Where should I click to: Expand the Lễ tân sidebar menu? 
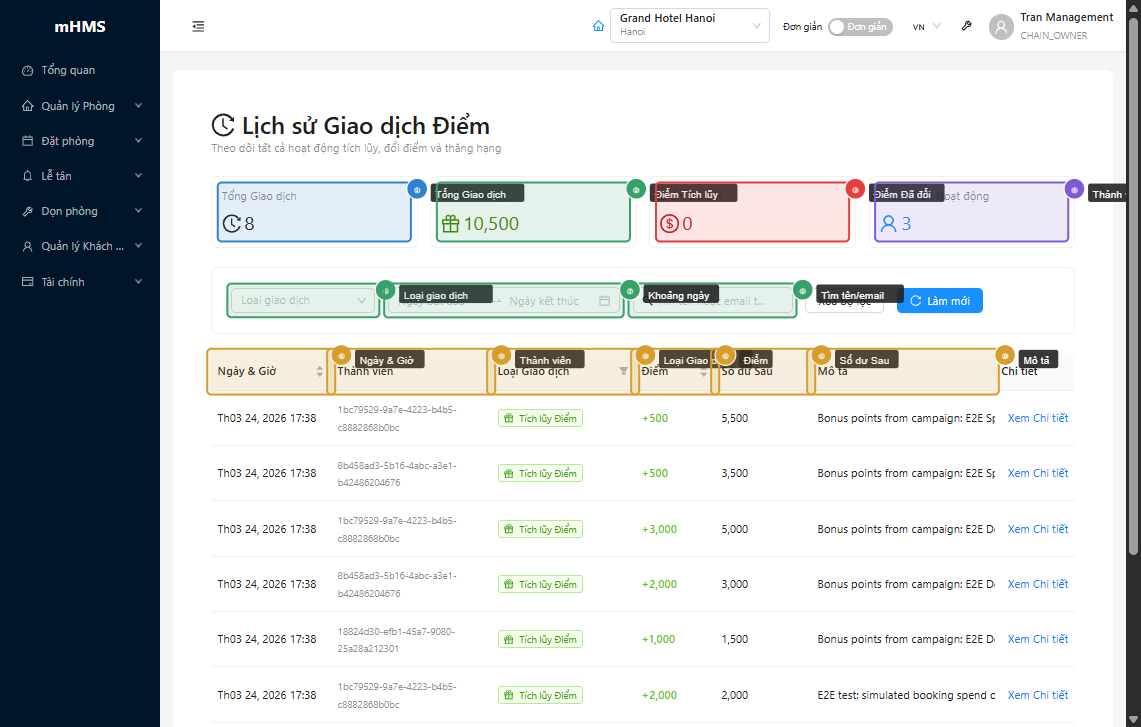[80, 176]
